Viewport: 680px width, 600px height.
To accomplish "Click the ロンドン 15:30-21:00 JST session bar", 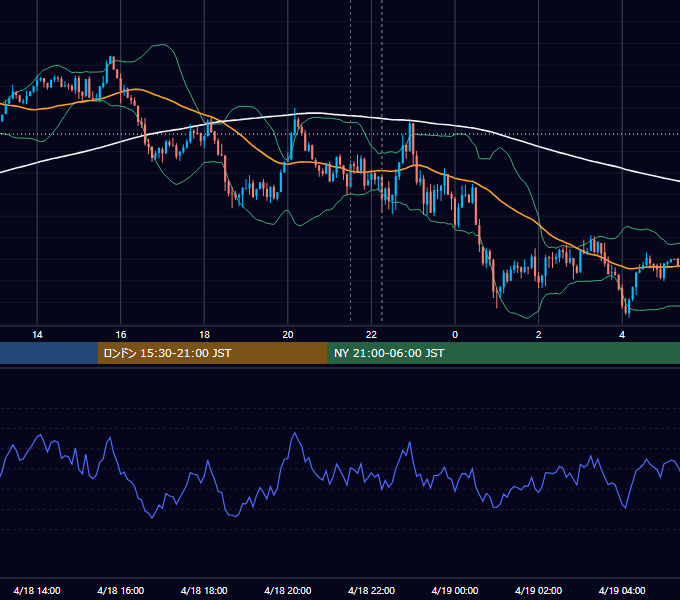I will (x=212, y=353).
